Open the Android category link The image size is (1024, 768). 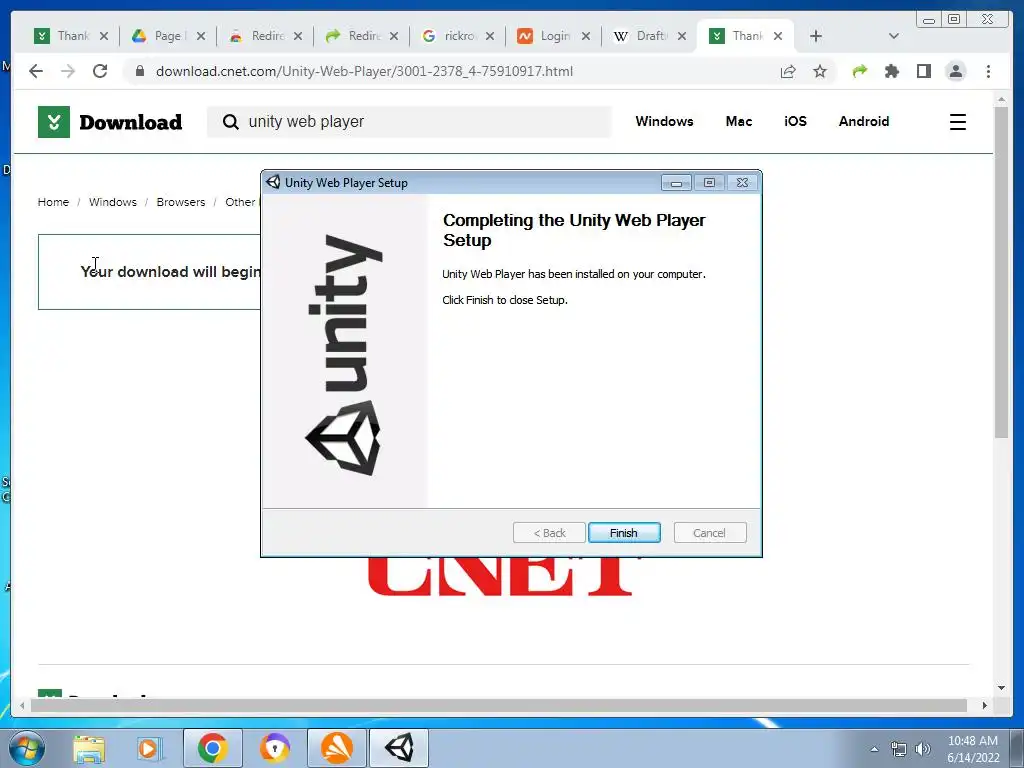point(864,121)
